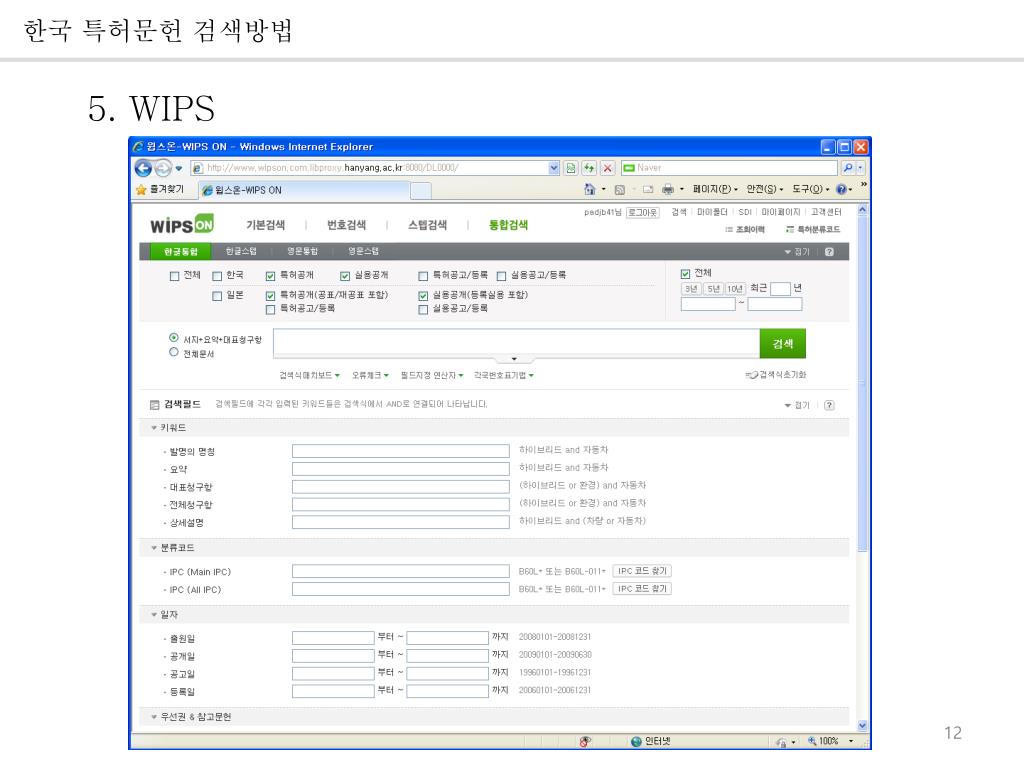Switch to the 스텝검색 menu
1024x768 pixels.
point(427,225)
